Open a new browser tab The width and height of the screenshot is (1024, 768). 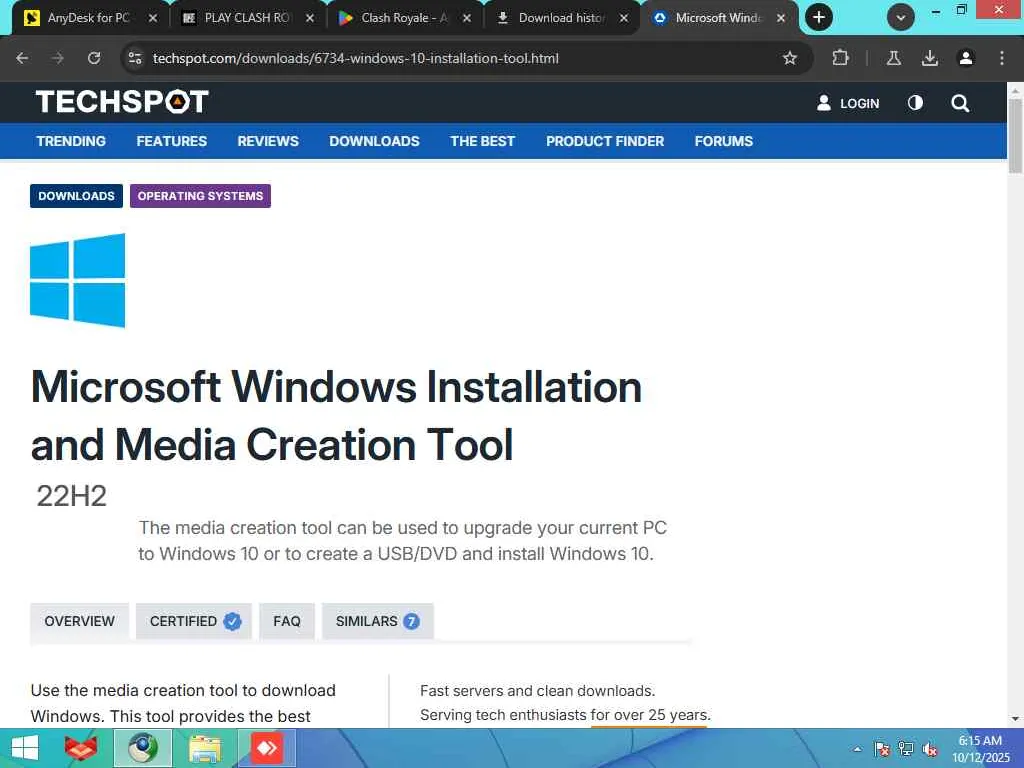pos(819,18)
